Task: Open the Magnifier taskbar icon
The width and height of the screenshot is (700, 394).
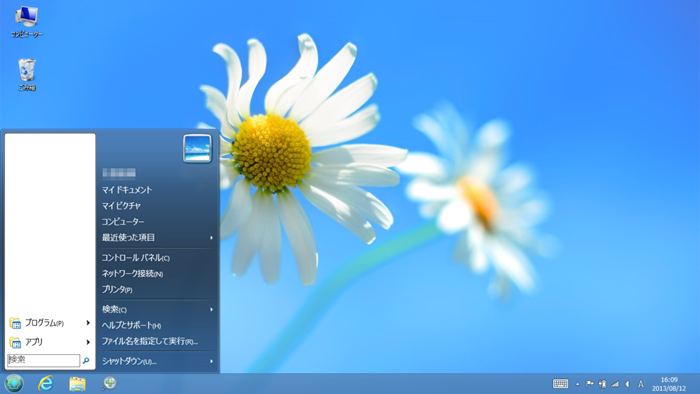Action: tap(109, 383)
